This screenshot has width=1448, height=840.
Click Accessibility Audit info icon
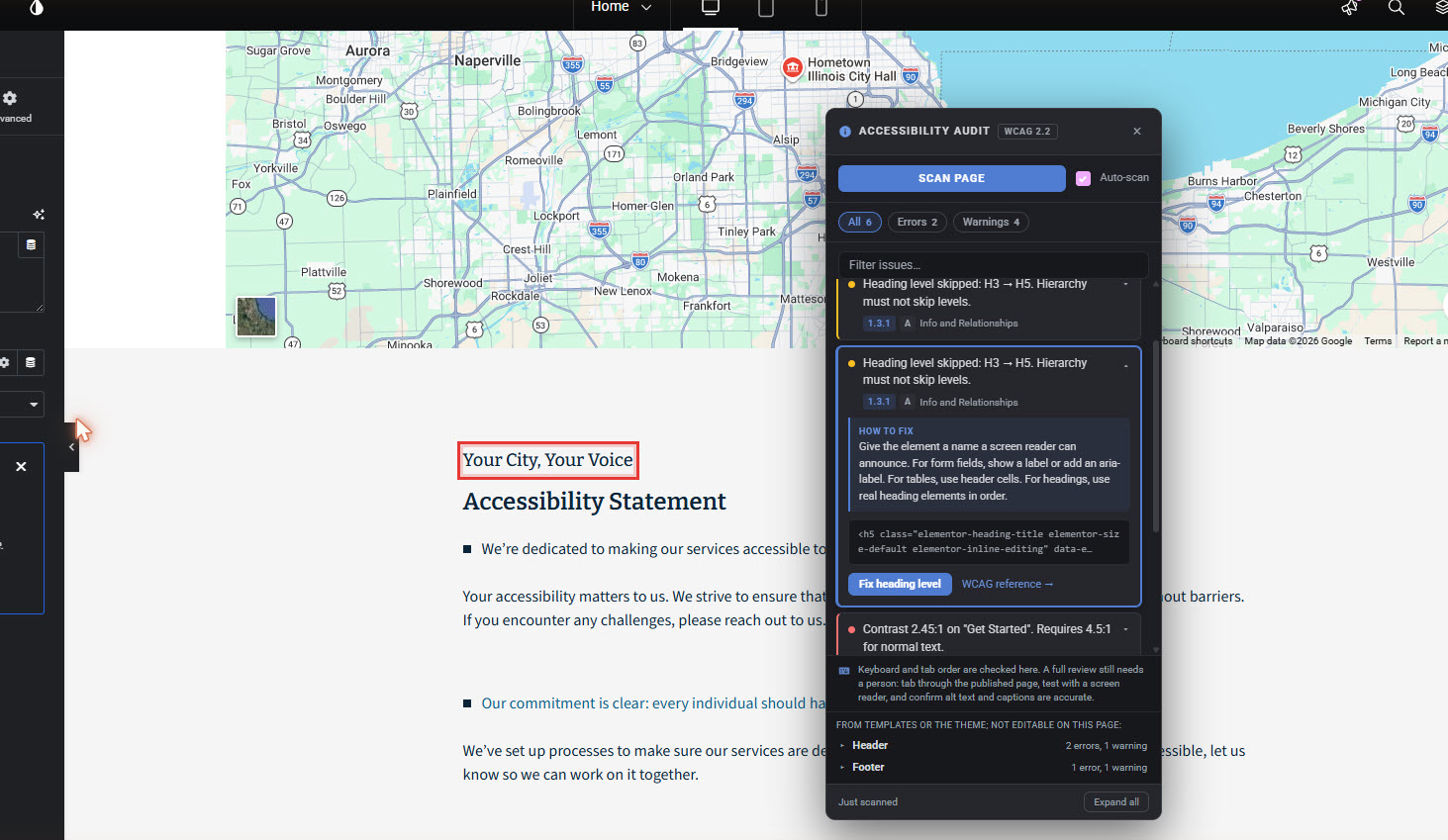(x=845, y=132)
